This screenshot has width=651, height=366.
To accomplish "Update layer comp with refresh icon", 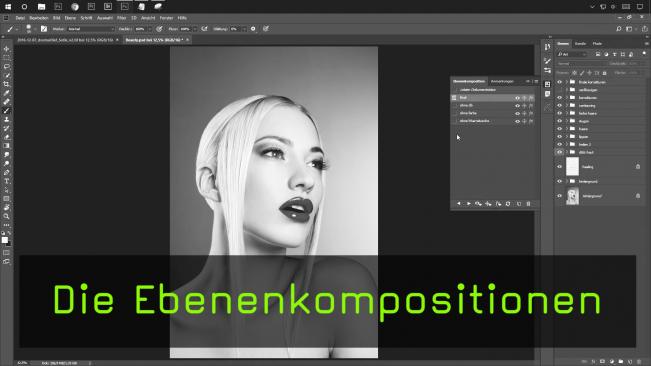I will click(508, 204).
